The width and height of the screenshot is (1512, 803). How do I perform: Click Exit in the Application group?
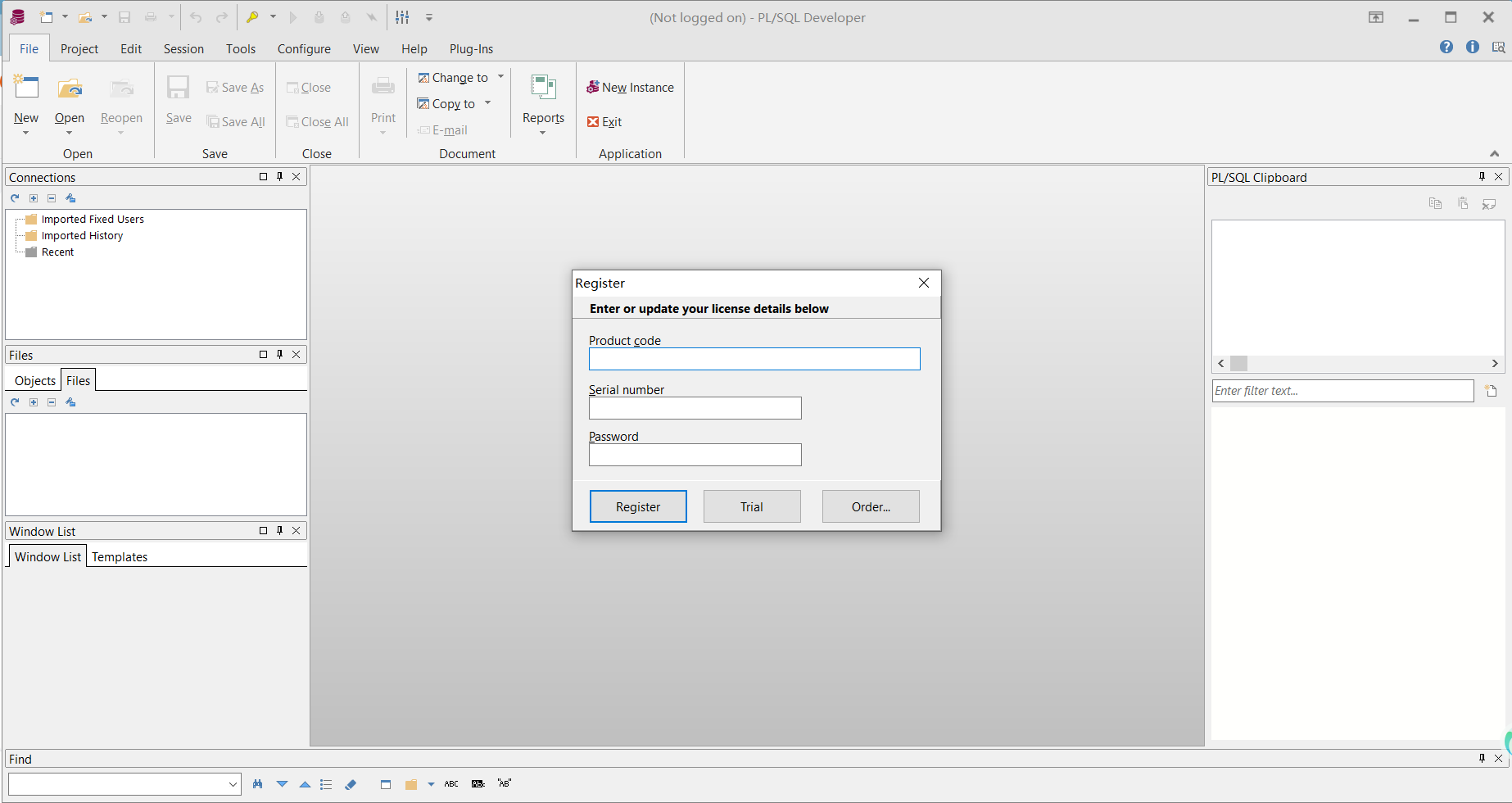click(x=604, y=122)
